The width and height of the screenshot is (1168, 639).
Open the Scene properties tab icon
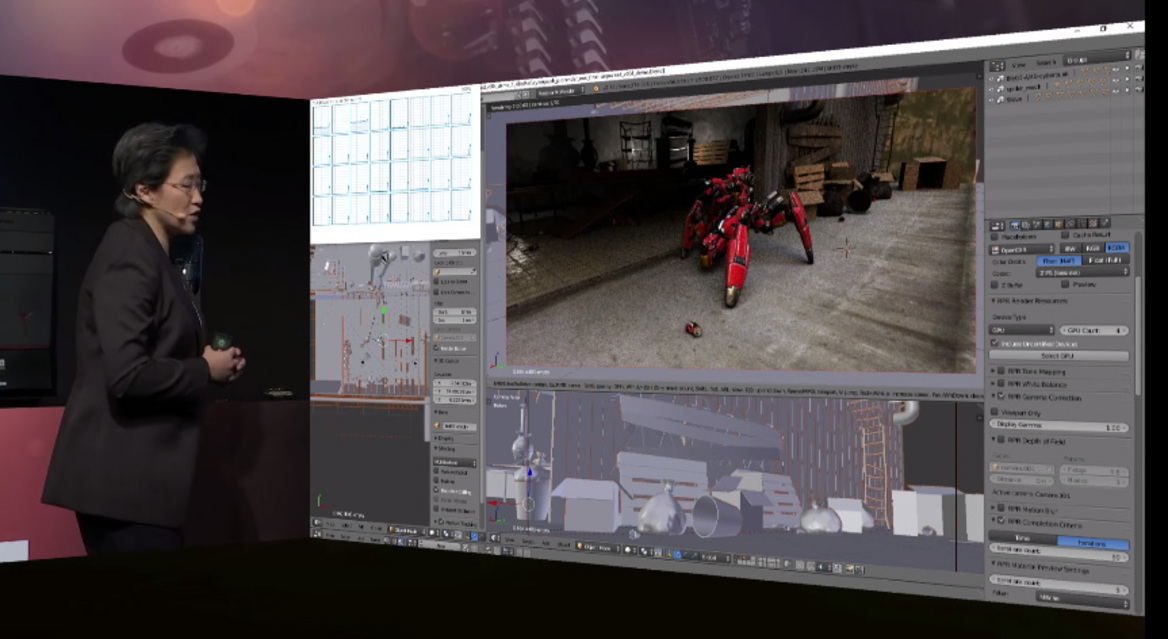pos(1036,224)
